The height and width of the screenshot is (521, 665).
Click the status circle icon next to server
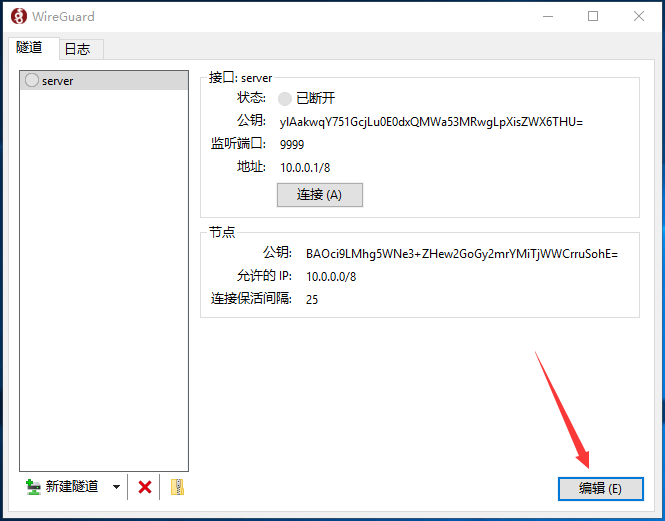coord(32,80)
